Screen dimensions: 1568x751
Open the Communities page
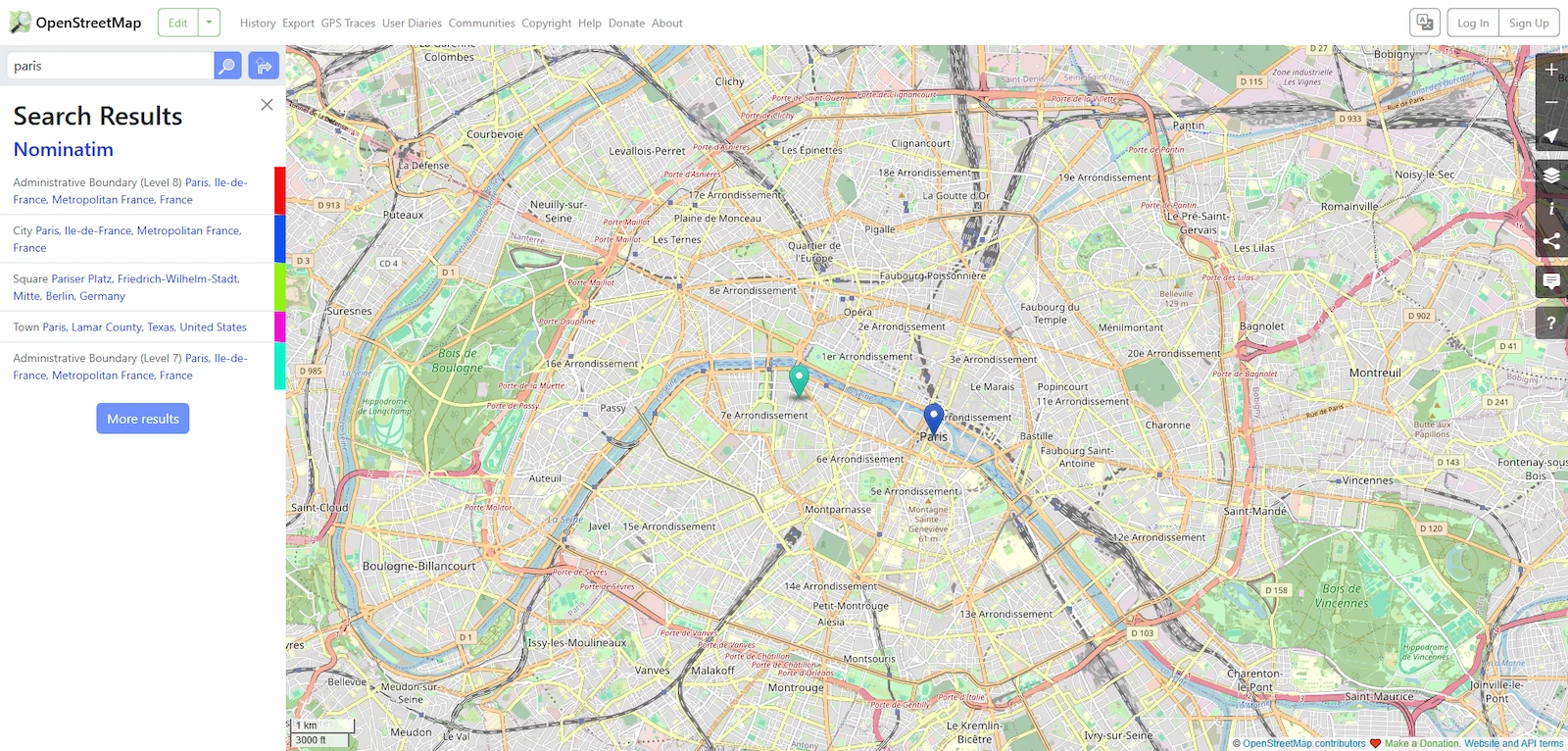[x=481, y=23]
